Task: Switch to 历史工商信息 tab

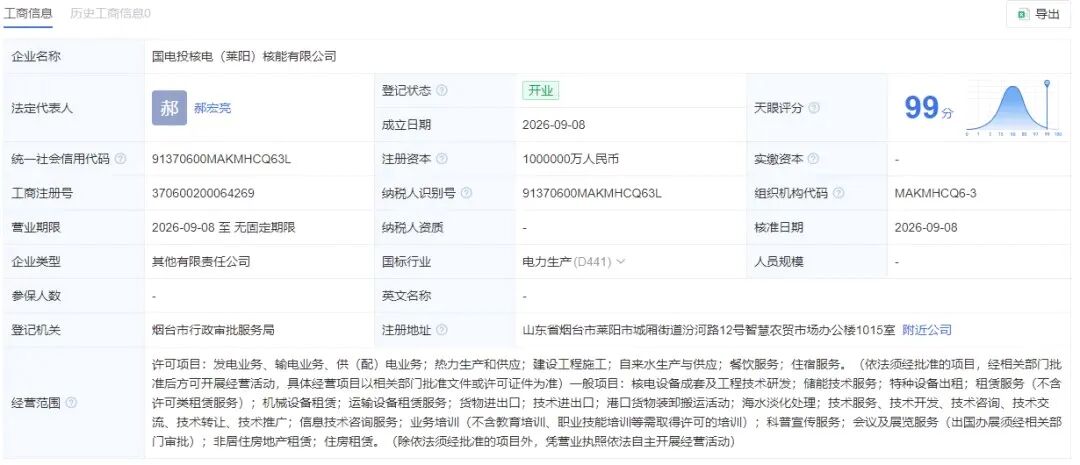Action: [x=110, y=13]
